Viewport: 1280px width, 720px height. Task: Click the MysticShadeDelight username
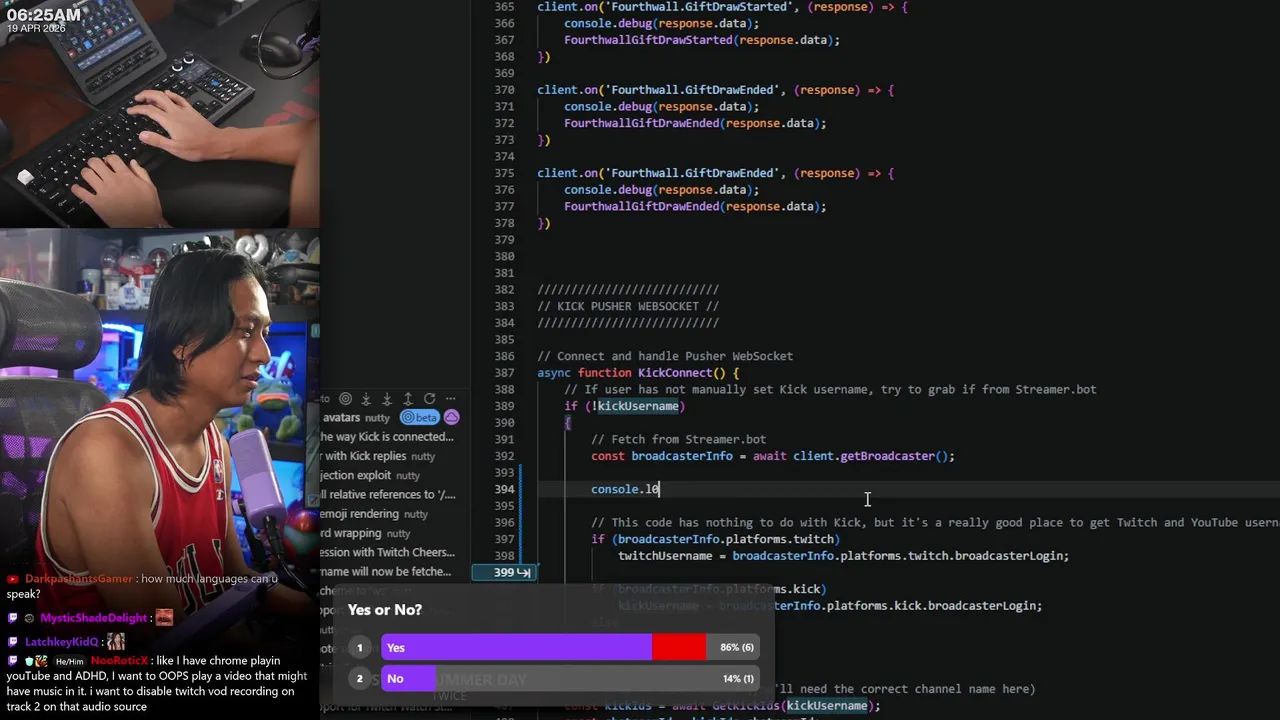click(94, 618)
